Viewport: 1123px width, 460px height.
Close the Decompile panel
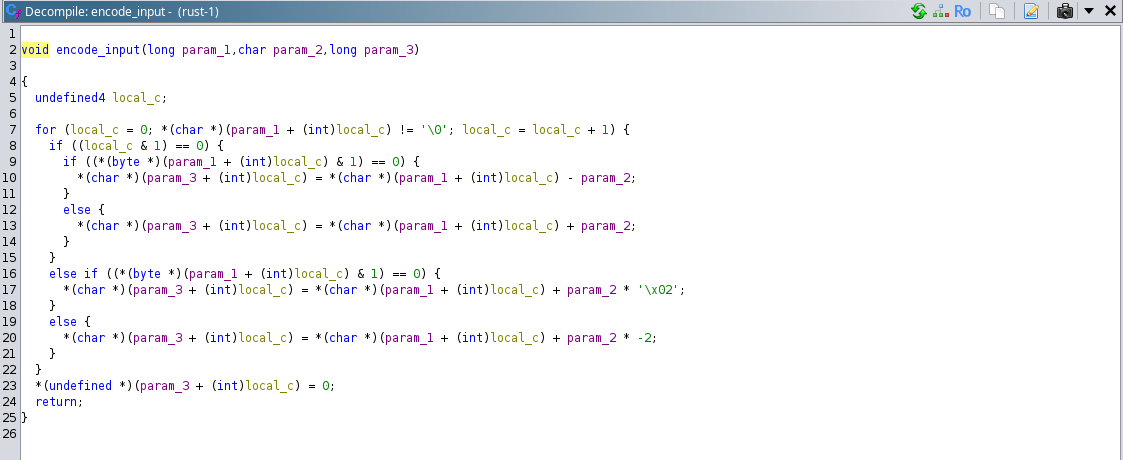pyautogui.click(x=1111, y=11)
